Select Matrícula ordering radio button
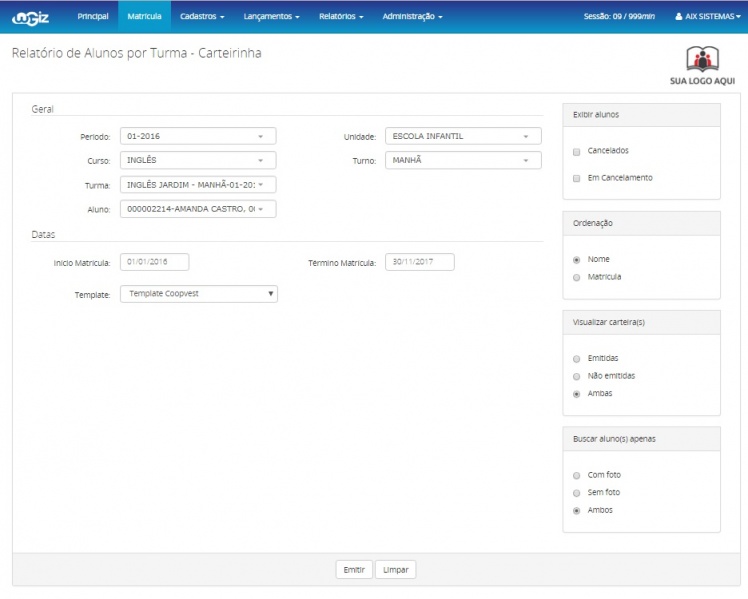Viewport: 748px width, 599px height. point(576,277)
